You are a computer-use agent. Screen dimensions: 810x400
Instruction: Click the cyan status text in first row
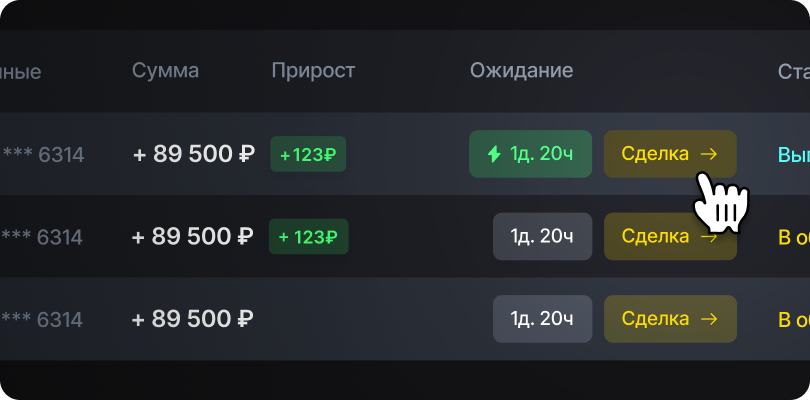click(x=793, y=155)
